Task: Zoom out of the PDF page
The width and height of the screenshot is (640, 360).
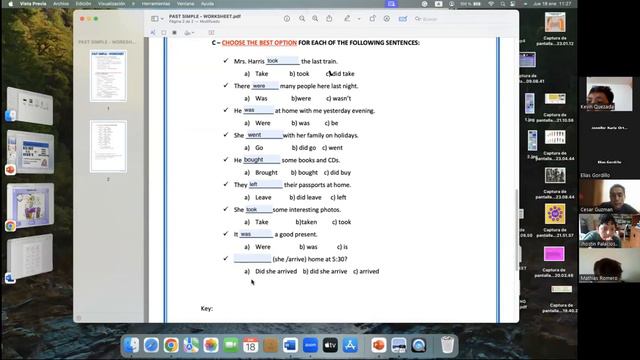Action: tap(302, 19)
